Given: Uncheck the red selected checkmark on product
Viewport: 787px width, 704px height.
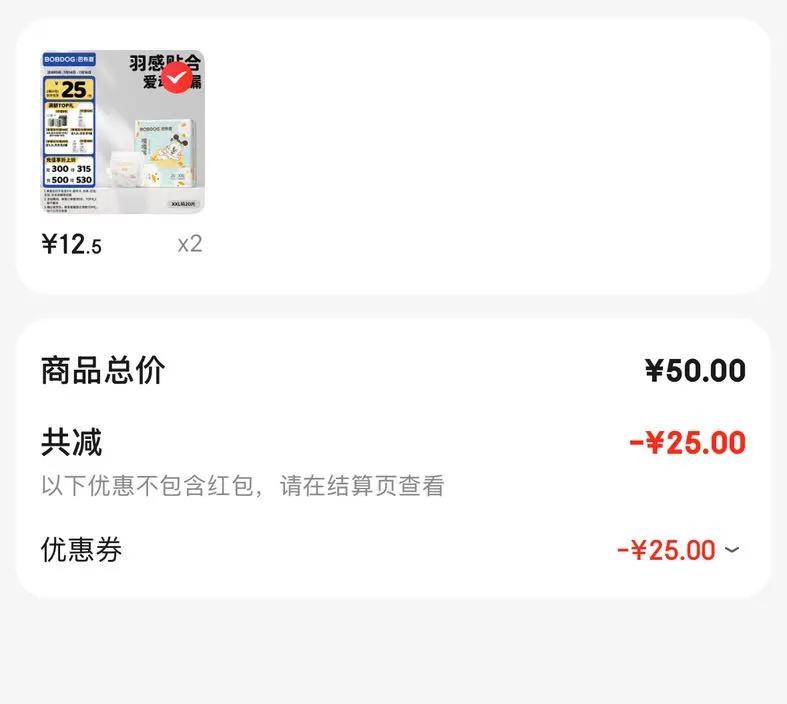Looking at the screenshot, I should point(177,78).
